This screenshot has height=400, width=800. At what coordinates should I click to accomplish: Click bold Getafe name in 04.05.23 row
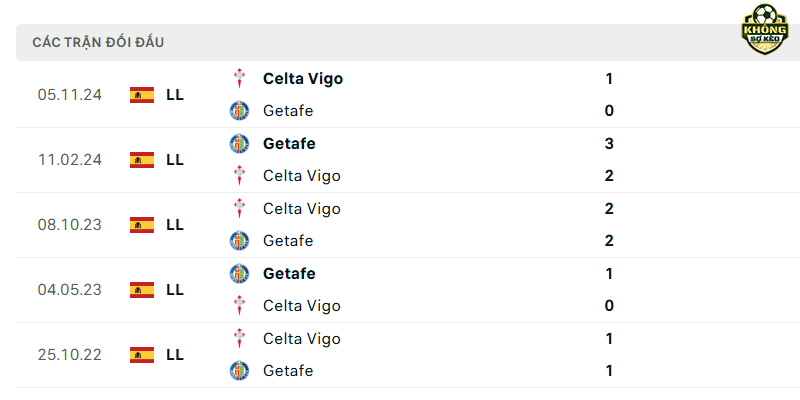click(x=289, y=273)
